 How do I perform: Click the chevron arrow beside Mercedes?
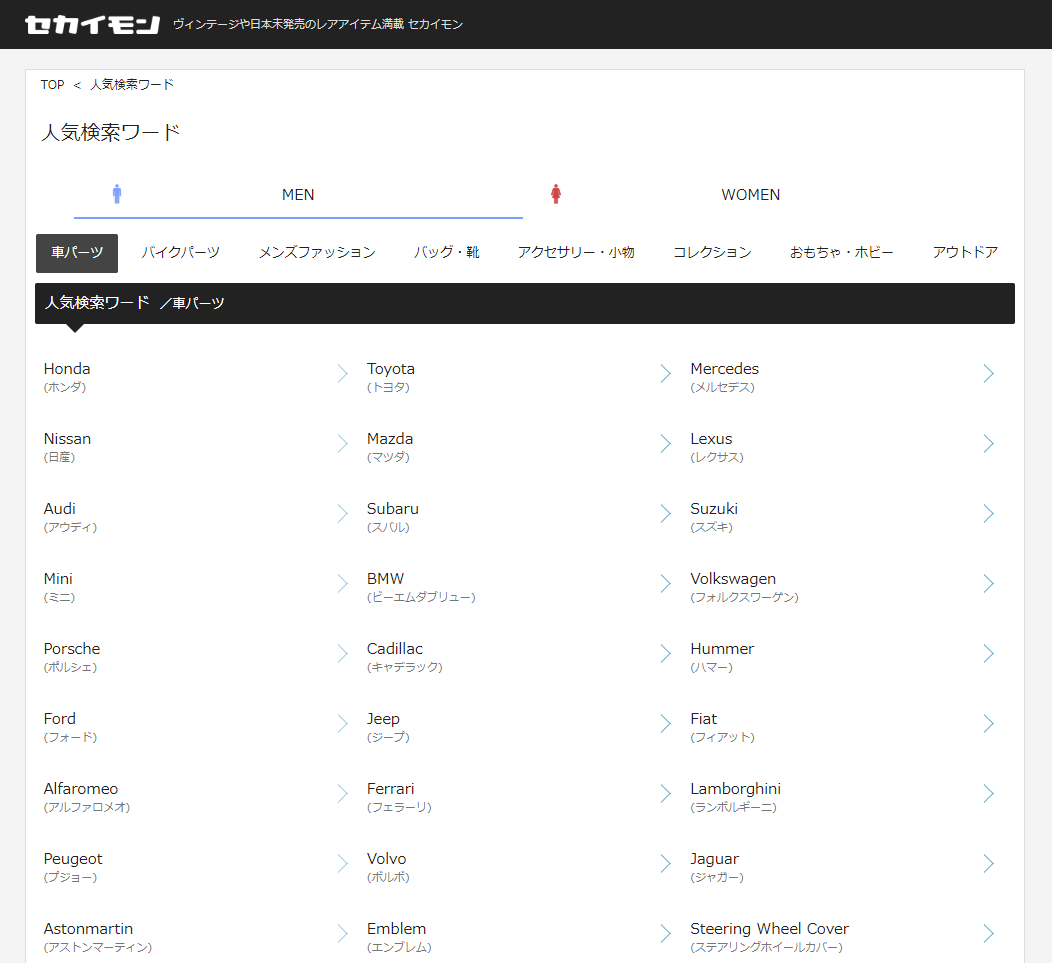pos(988,374)
